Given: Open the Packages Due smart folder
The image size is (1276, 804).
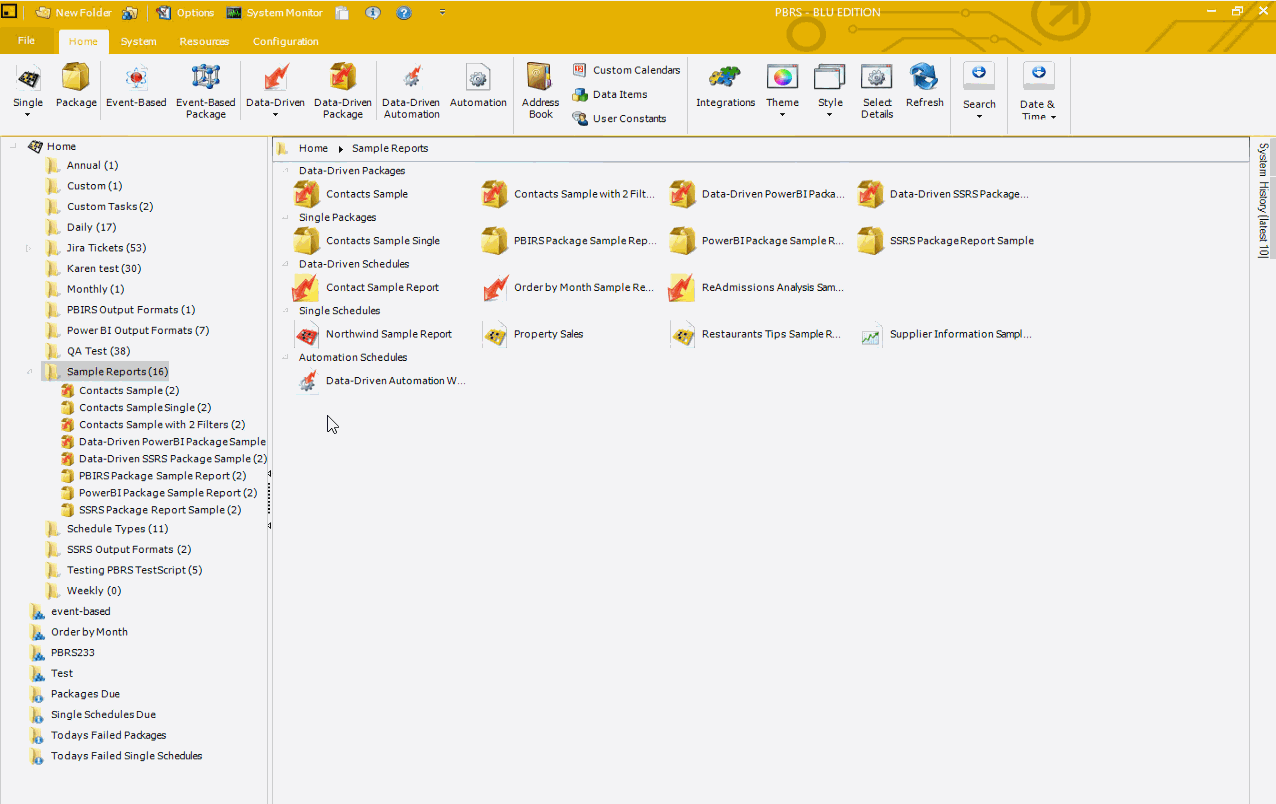Looking at the screenshot, I should [x=75, y=694].
